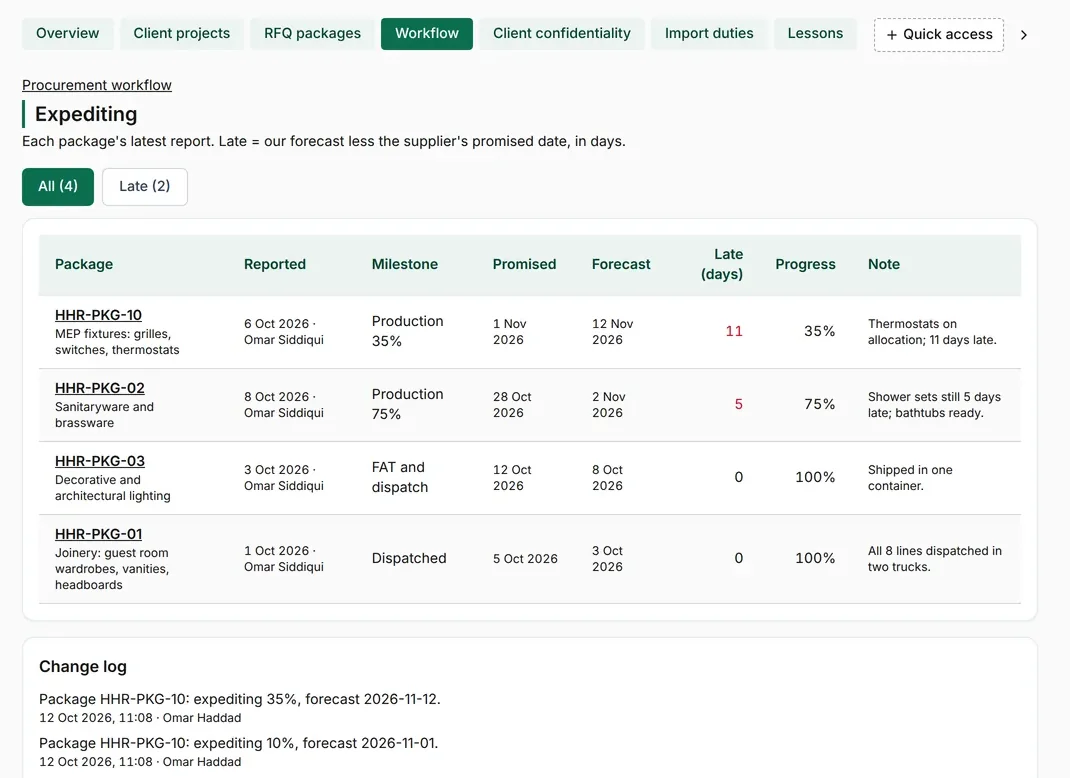
Task: Click change log entry 'expediting 10%, forecast 2026-11-01'
Action: click(238, 743)
